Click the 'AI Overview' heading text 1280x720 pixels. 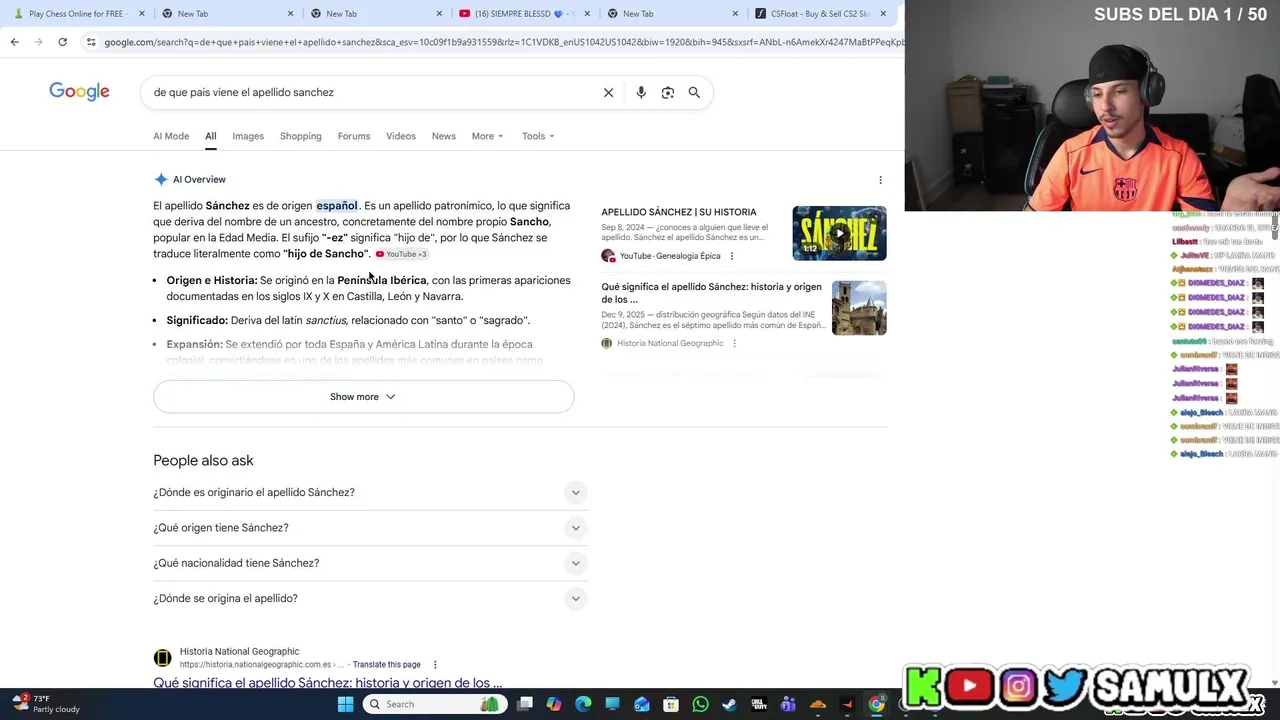(199, 180)
